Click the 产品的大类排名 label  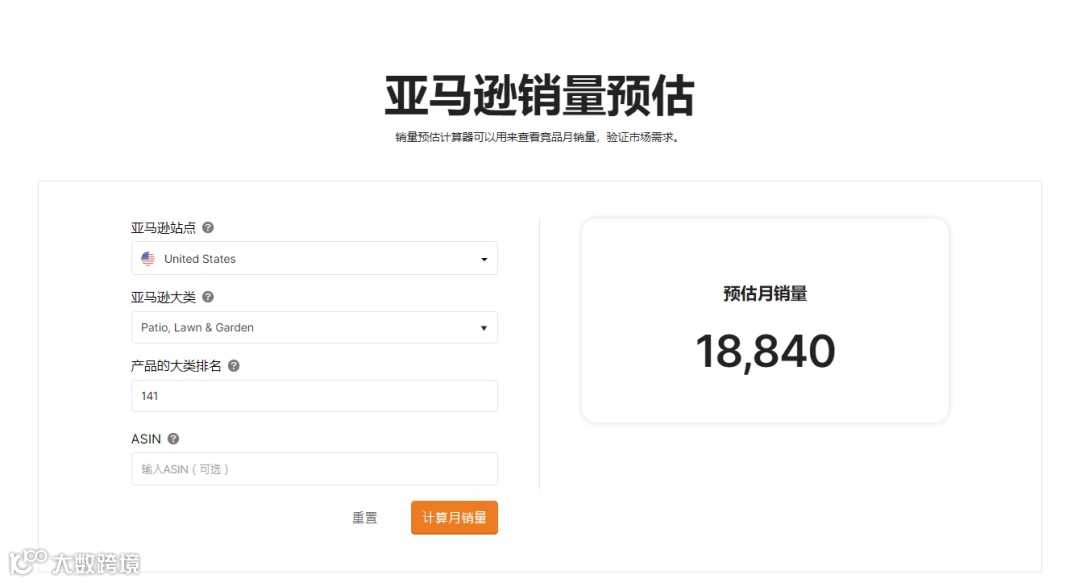[x=176, y=366]
